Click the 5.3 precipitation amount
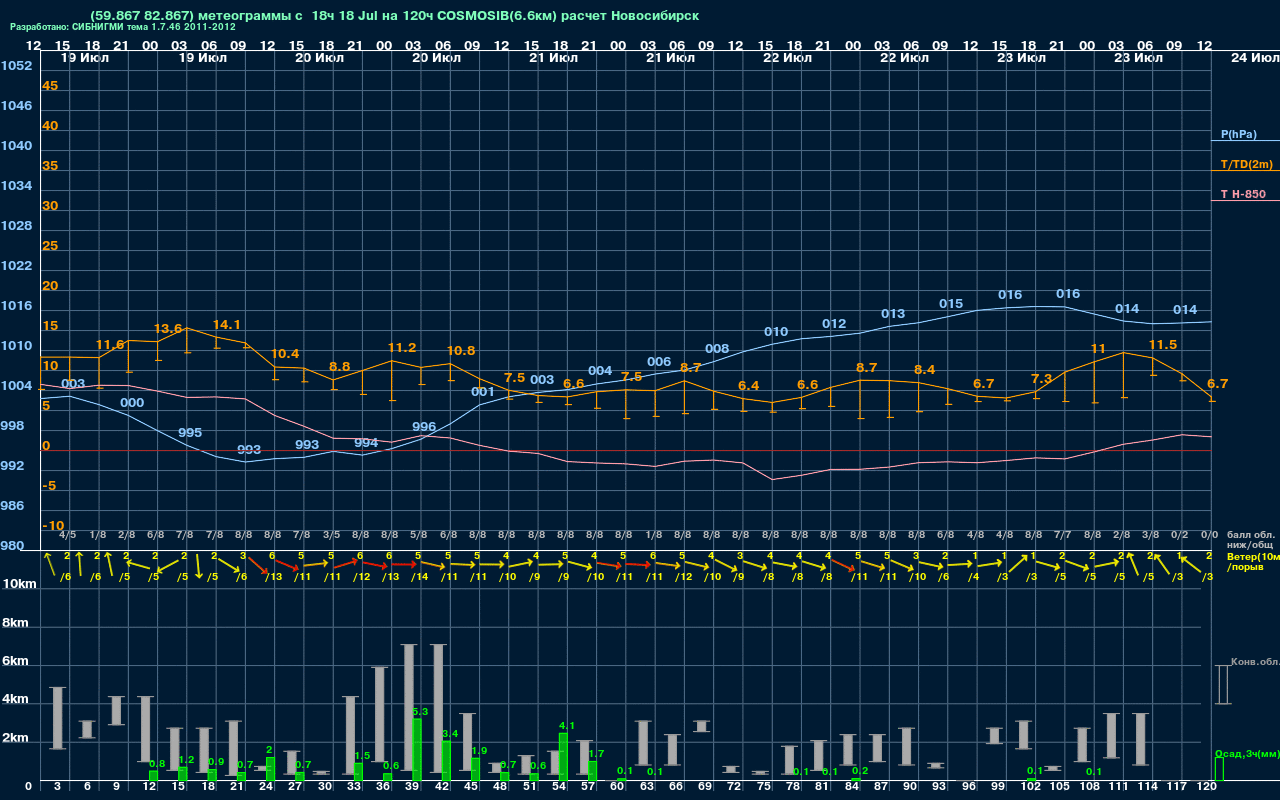The width and height of the screenshot is (1280, 800). (420, 712)
